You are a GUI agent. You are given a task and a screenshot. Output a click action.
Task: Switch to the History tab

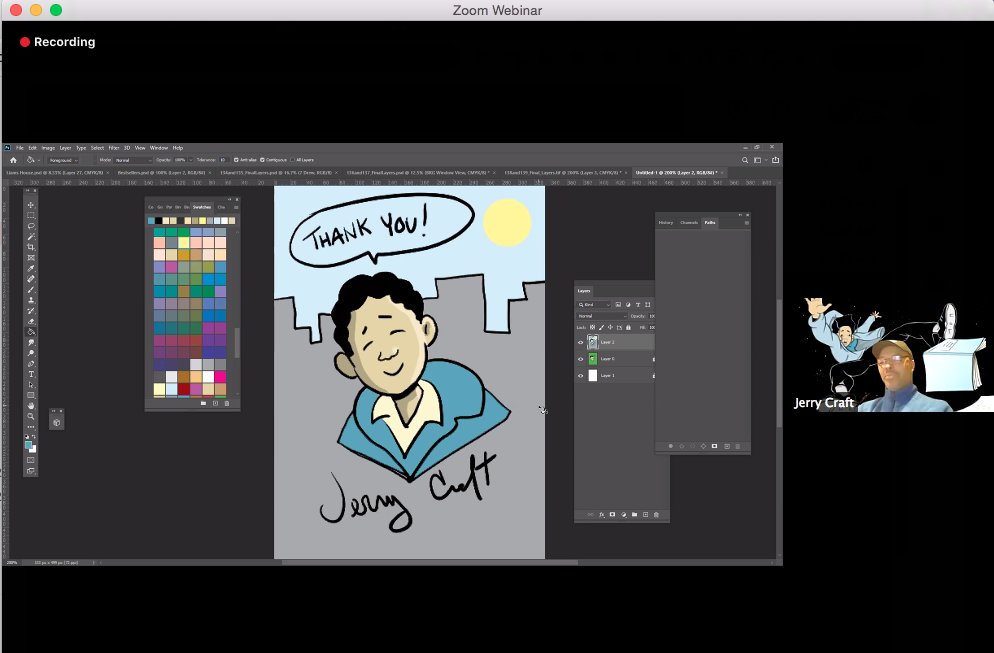coord(666,223)
